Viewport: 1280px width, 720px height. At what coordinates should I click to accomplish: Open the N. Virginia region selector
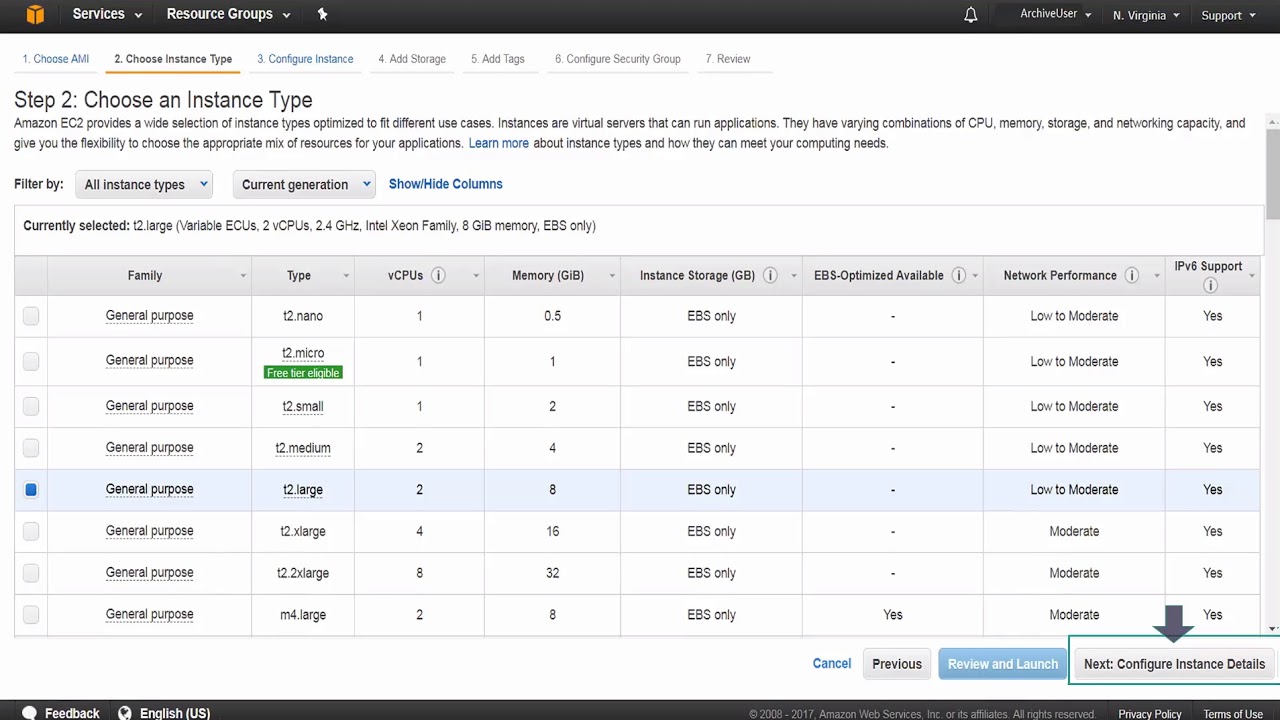pyautogui.click(x=1146, y=15)
